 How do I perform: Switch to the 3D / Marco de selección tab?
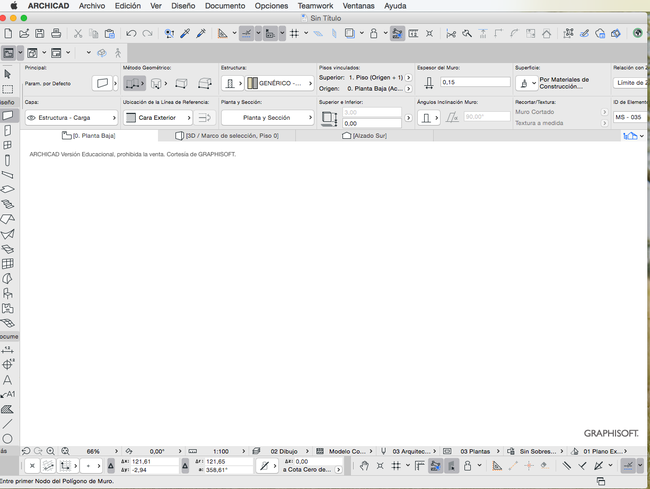click(x=227, y=136)
